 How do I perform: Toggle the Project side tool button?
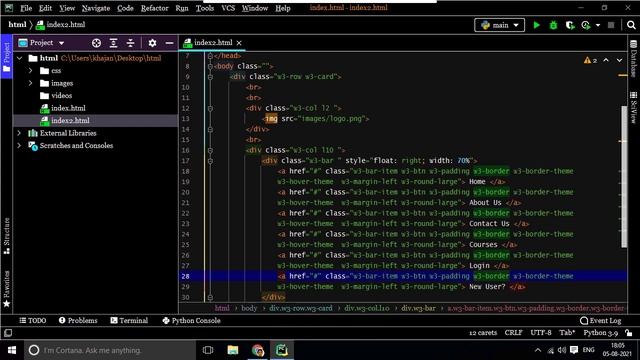(x=7, y=57)
